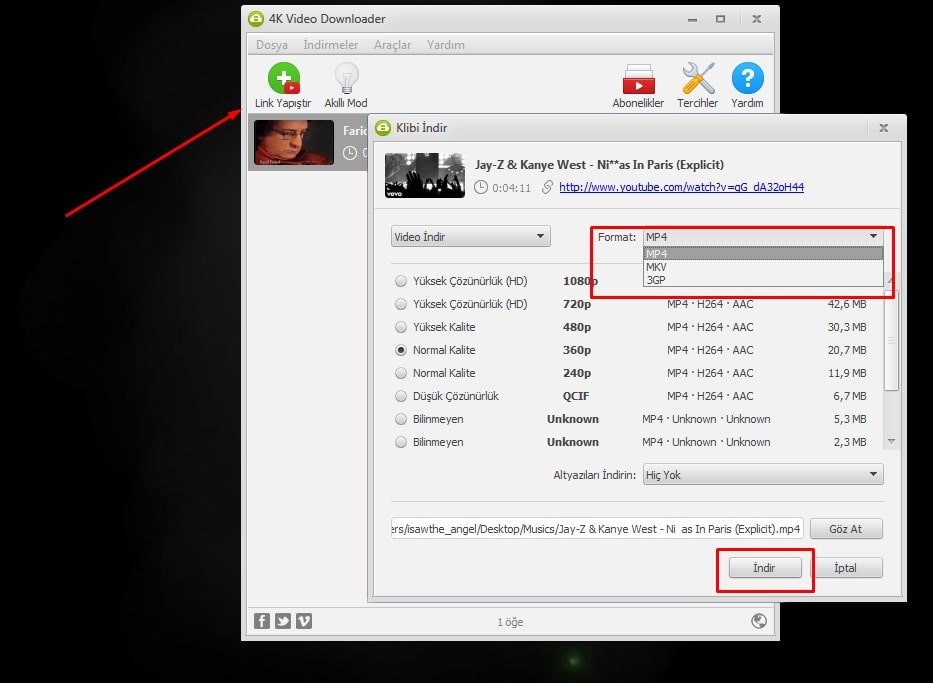Open Altyazıları İndirin Hiç Yok dropdown
This screenshot has height=683, width=933.
pos(763,475)
